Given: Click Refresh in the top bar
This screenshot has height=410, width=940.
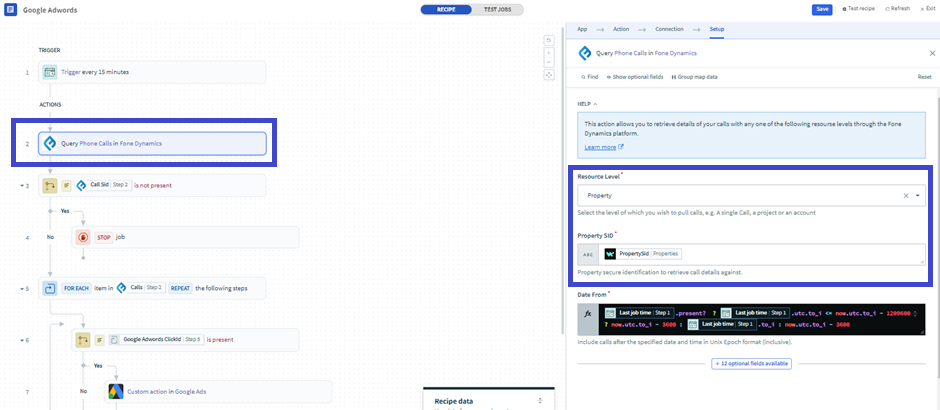Looking at the screenshot, I should (x=897, y=9).
